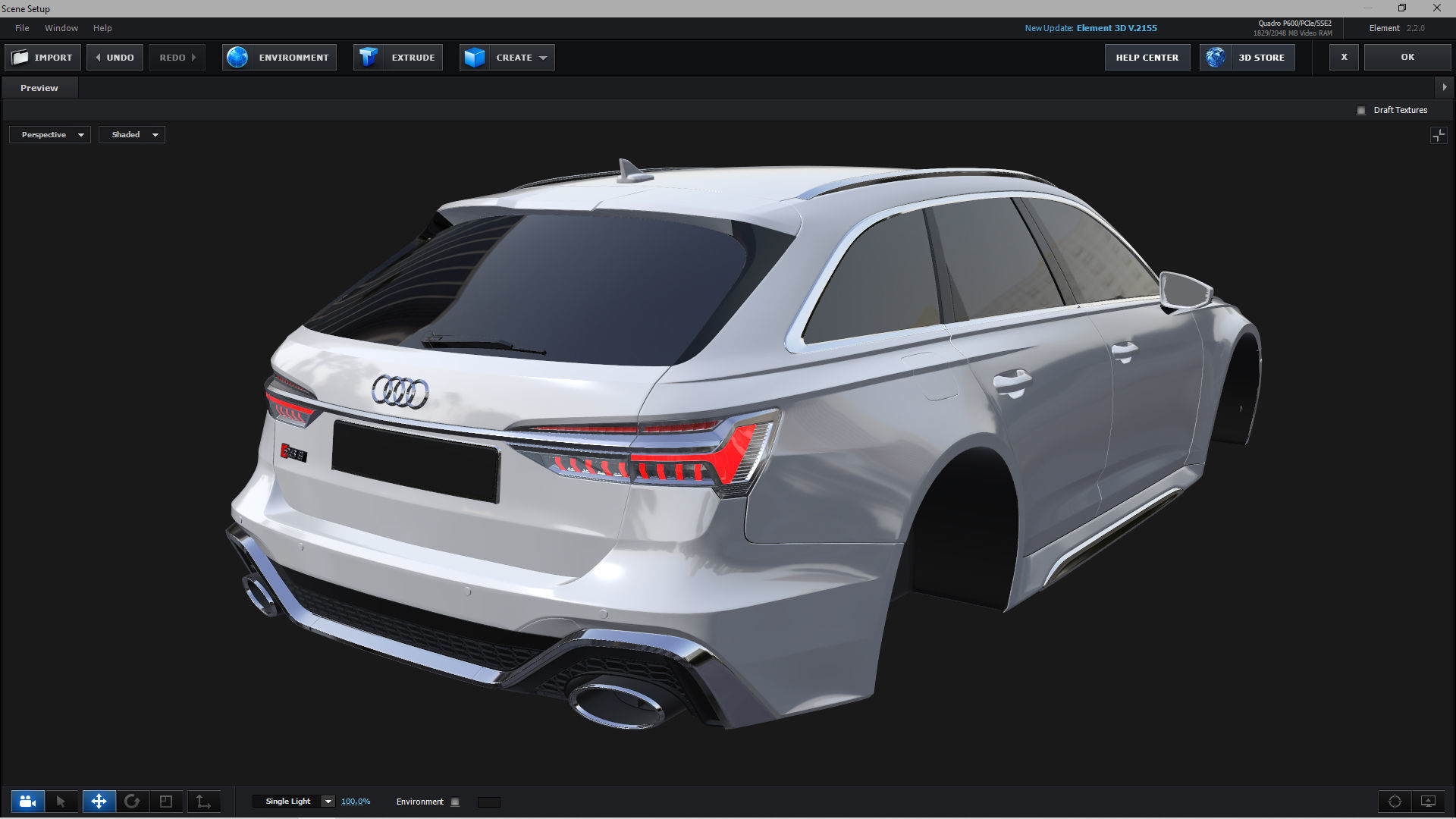Activate the rotate transform tool

tap(132, 802)
